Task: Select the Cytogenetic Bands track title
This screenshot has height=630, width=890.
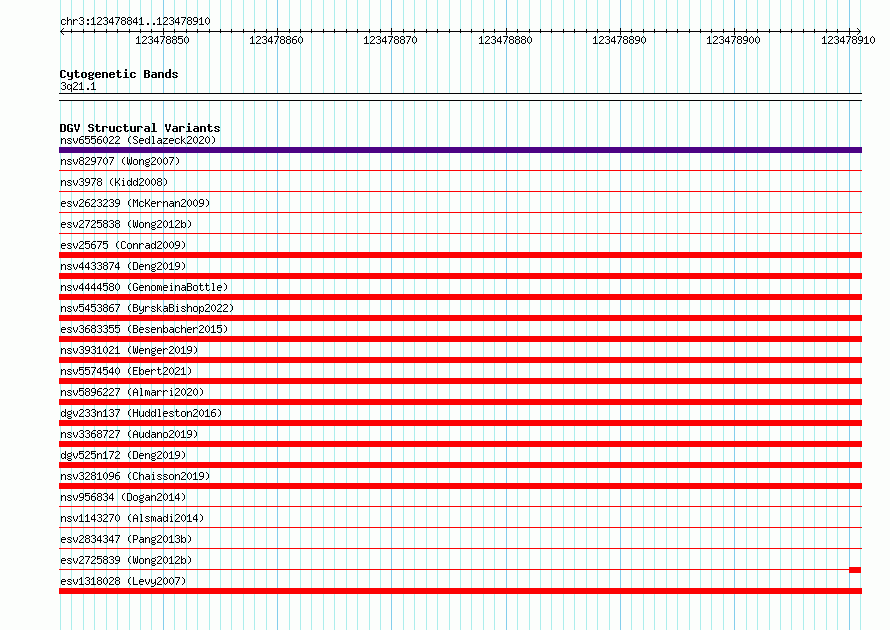Action: point(119,74)
